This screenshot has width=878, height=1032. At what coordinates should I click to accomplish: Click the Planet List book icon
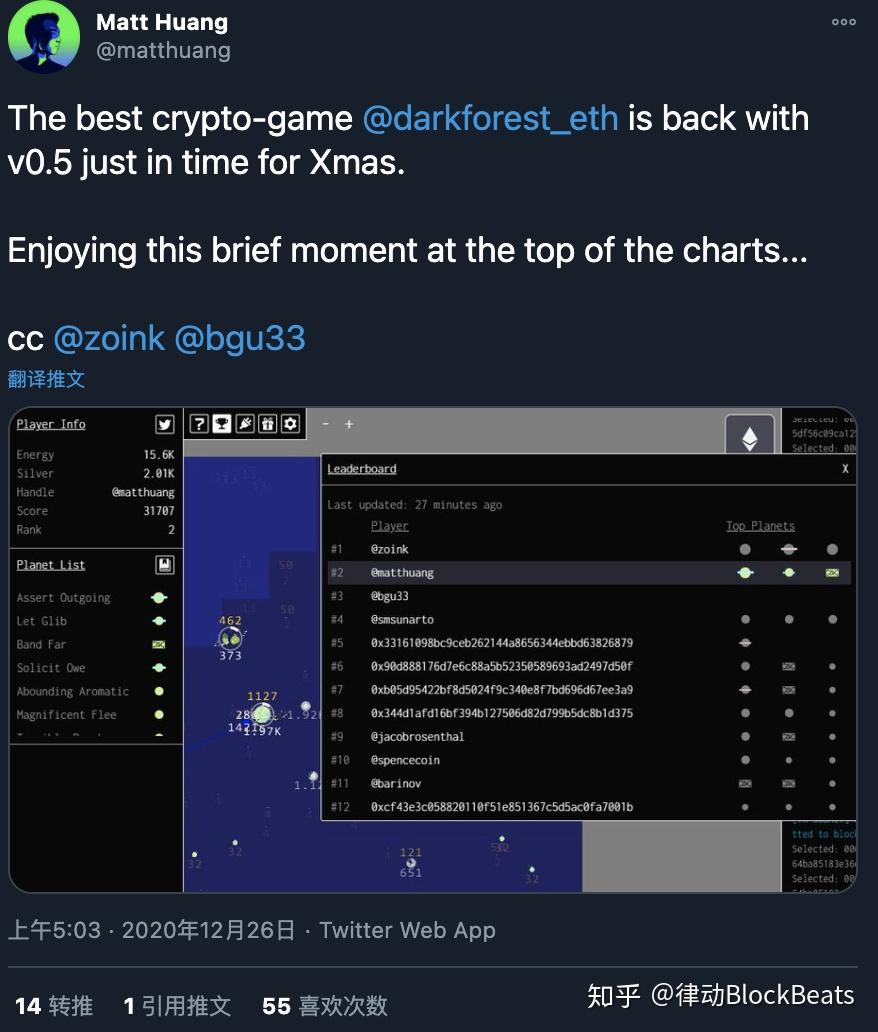pos(165,565)
